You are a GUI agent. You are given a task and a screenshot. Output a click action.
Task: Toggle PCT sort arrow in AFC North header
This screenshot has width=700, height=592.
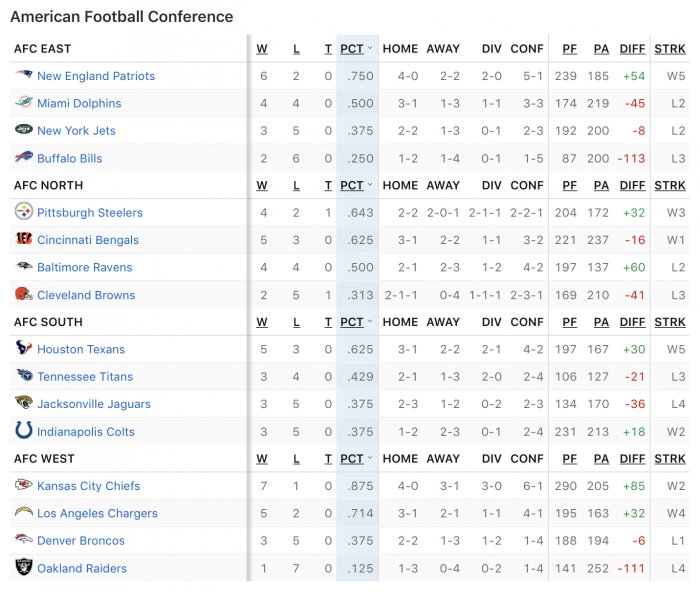tap(370, 185)
